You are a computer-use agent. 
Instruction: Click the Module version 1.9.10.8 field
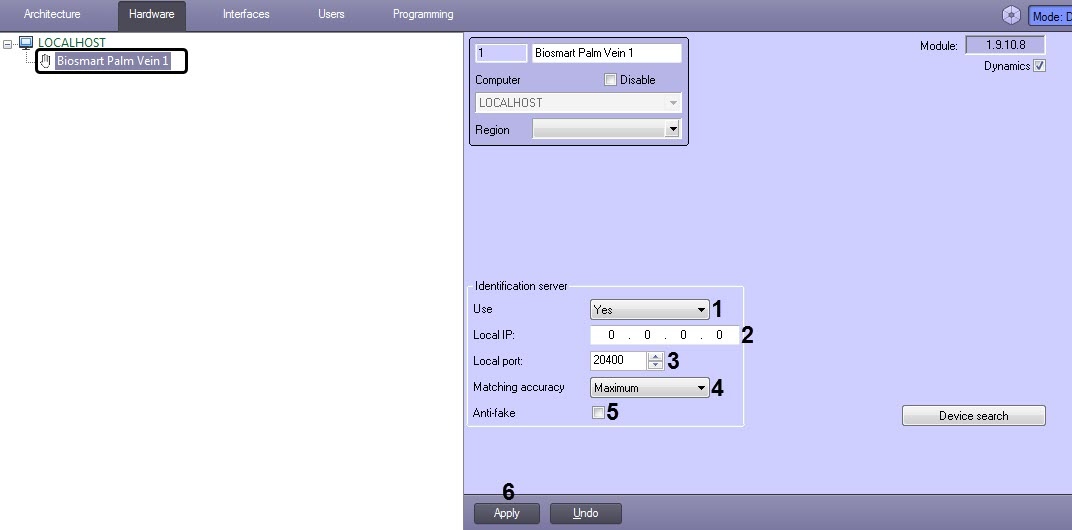1005,46
